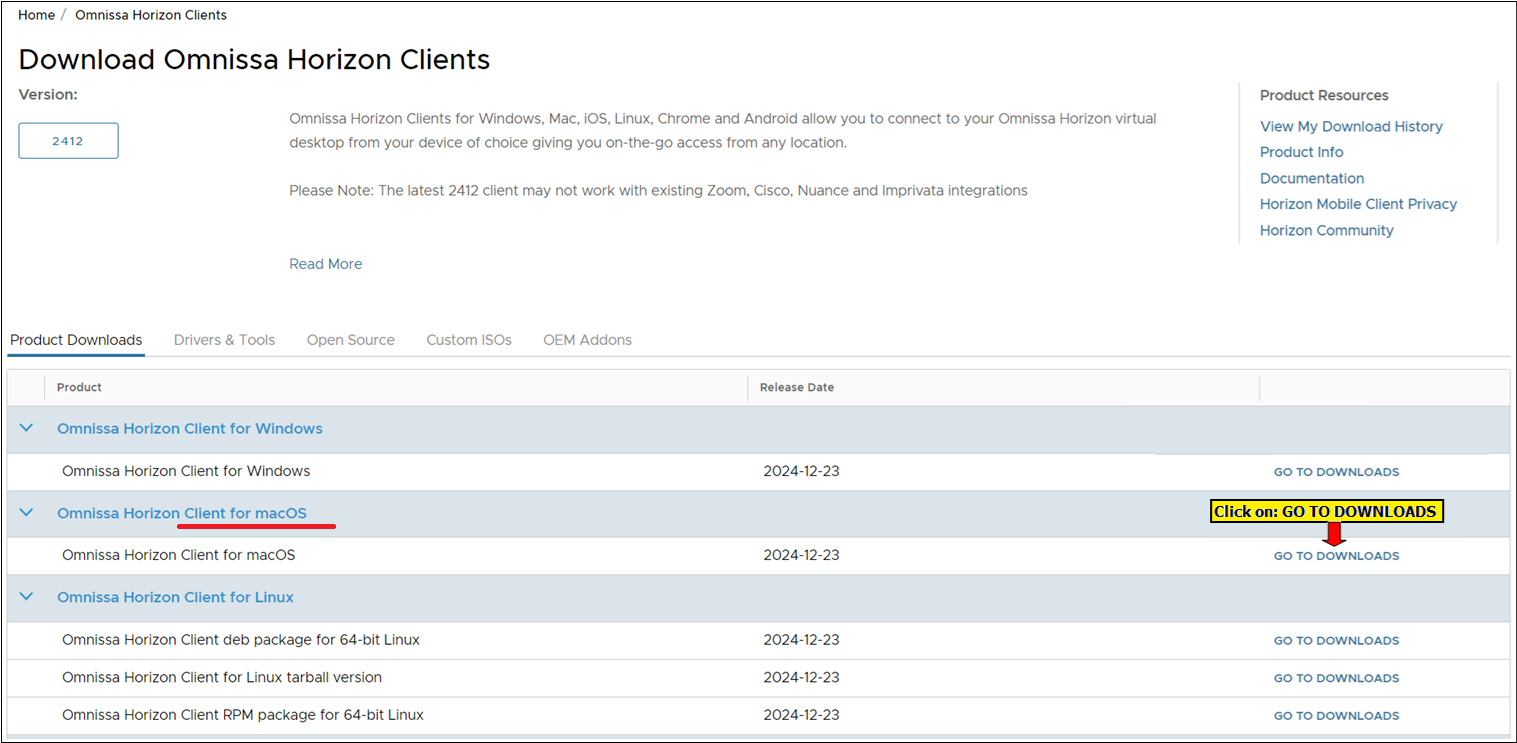The image size is (1517, 743).
Task: Open the Product Info resource link
Action: coord(1302,152)
